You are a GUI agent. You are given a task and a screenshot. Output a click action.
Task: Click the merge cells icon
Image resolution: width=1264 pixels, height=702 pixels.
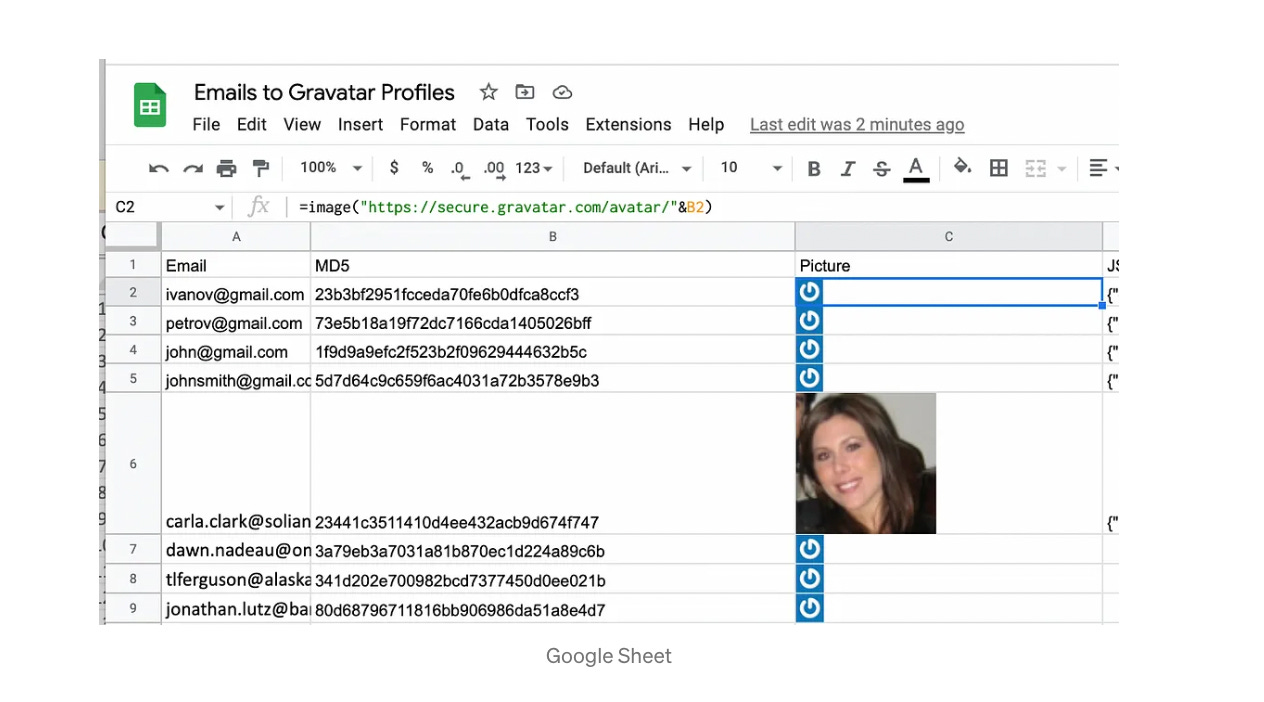tap(1035, 168)
